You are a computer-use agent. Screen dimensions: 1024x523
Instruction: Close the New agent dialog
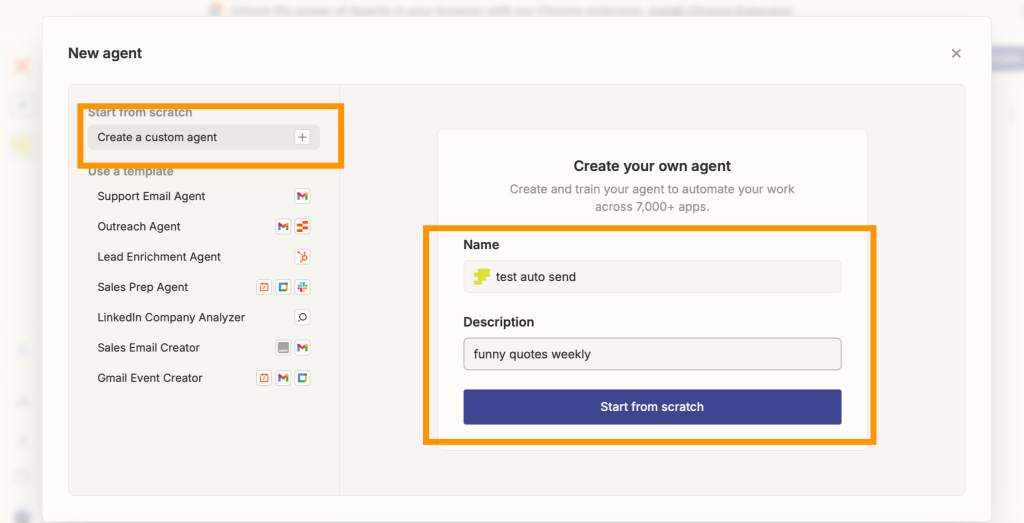click(956, 54)
